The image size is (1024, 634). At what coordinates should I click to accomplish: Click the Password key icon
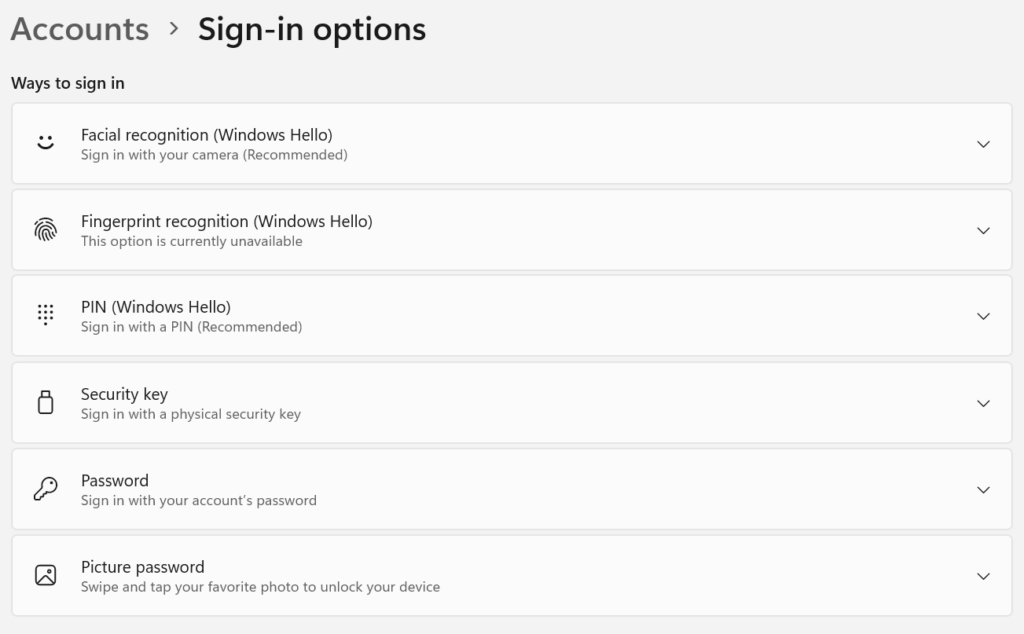(x=45, y=489)
